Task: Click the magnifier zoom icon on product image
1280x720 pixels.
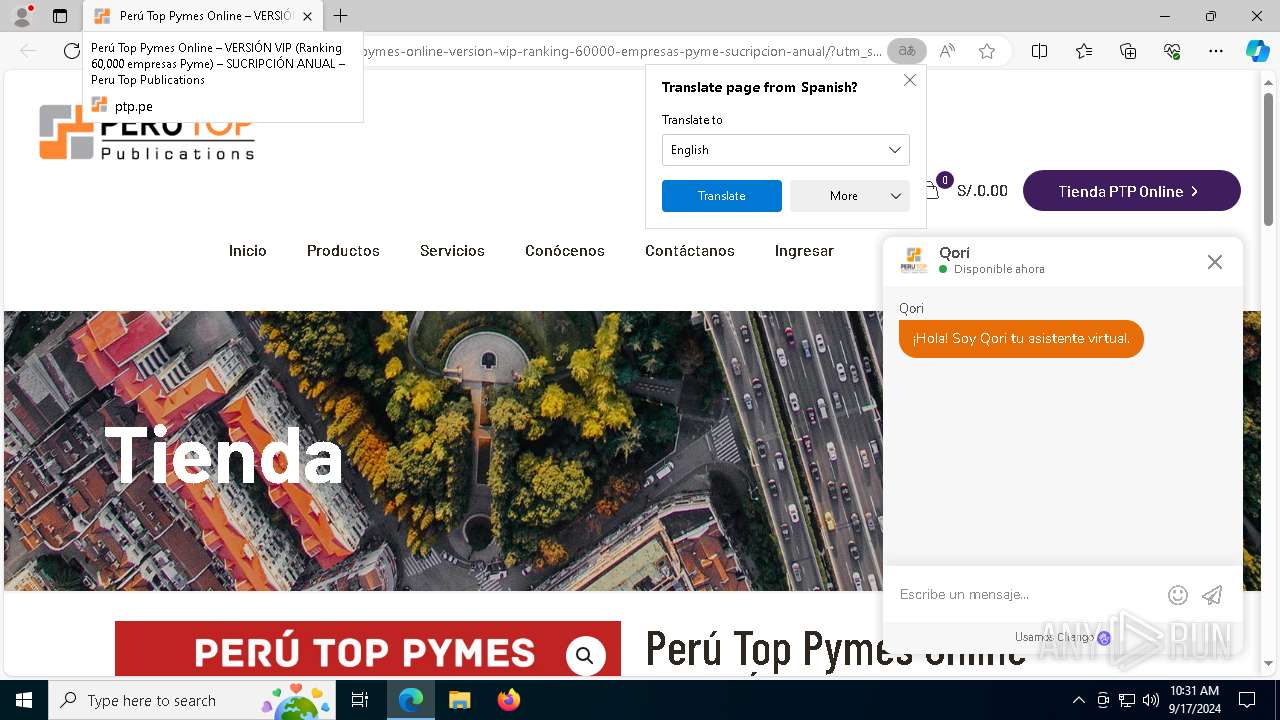Action: [x=585, y=656]
